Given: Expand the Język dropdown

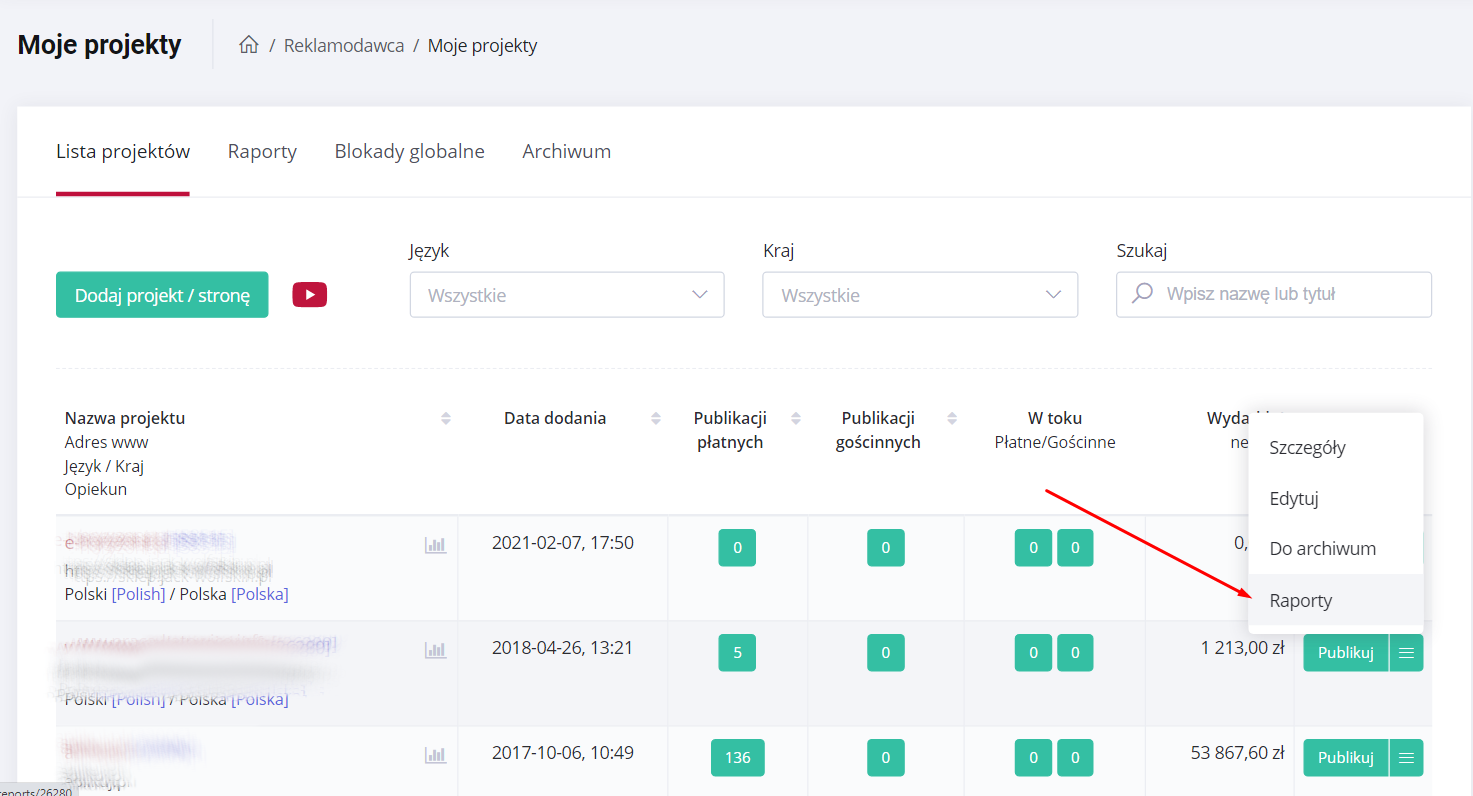Looking at the screenshot, I should (x=566, y=295).
